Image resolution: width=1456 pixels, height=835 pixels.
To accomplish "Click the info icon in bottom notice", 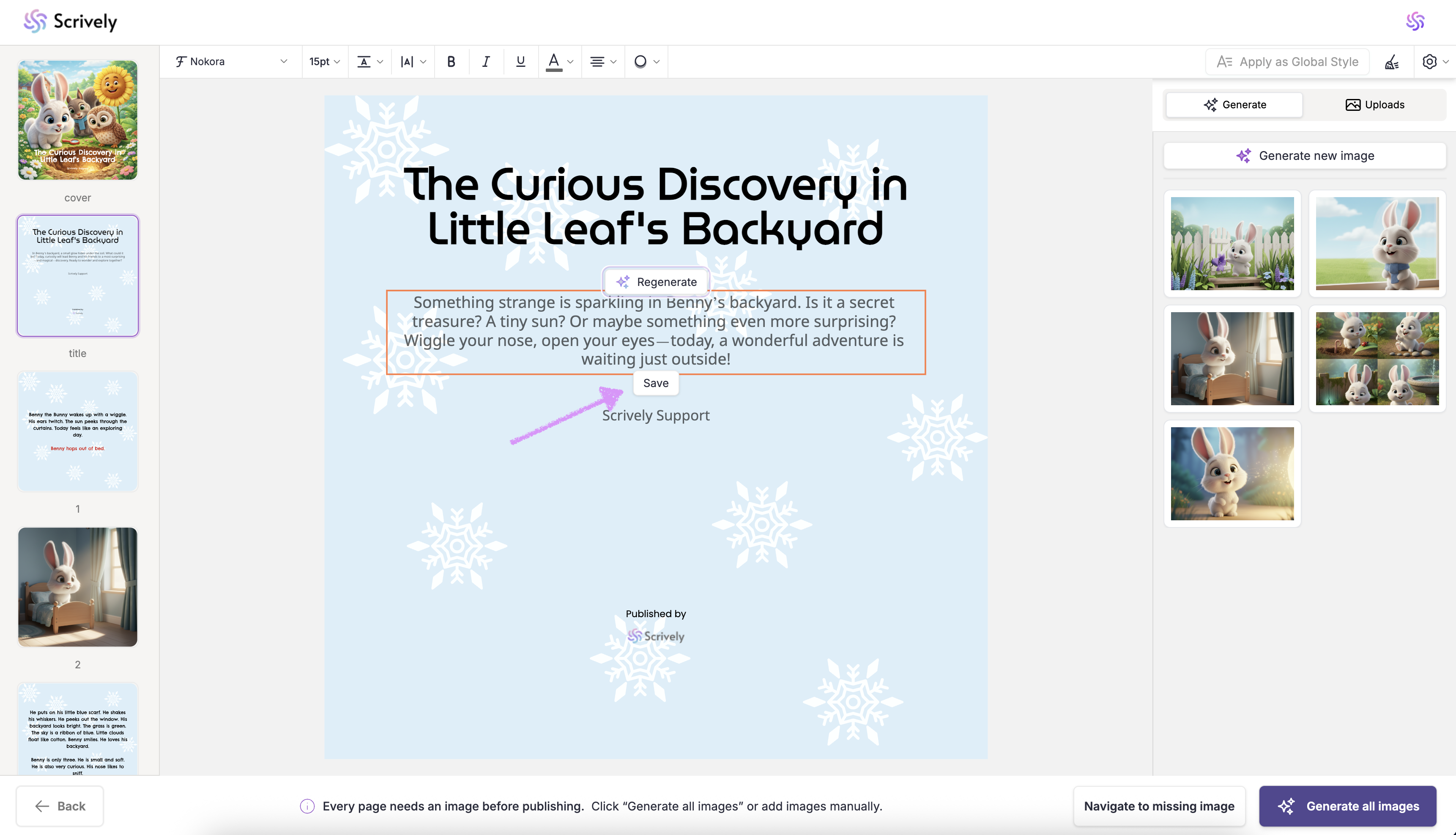I will (x=307, y=806).
